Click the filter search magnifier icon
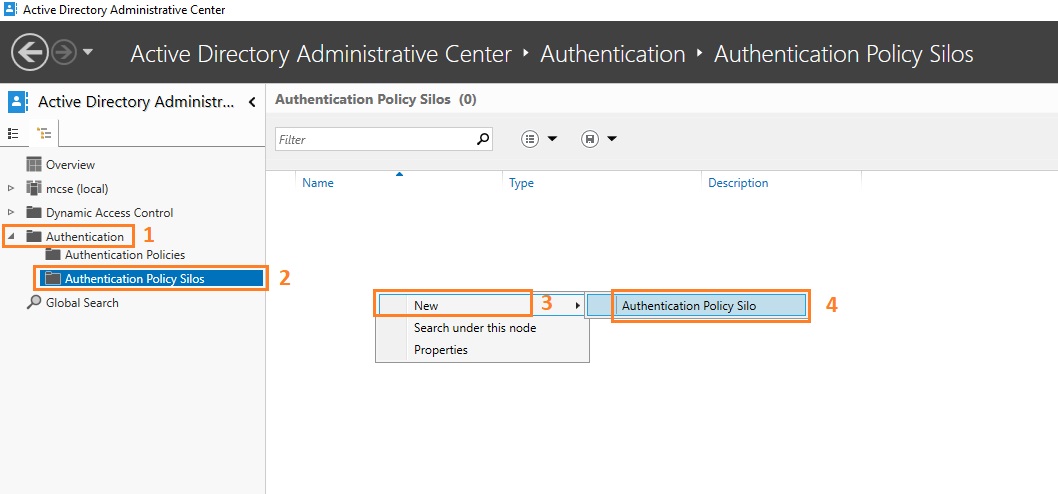The image size is (1058, 494). [483, 140]
